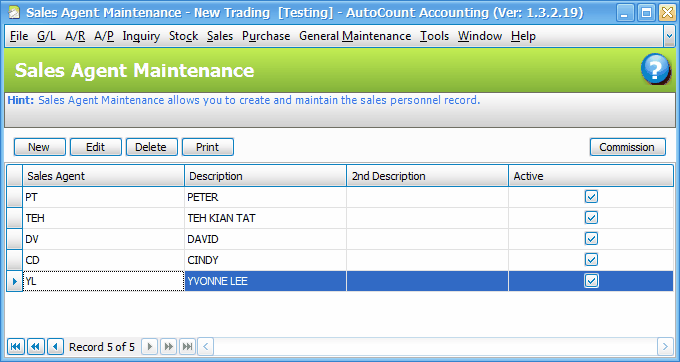Viewport: 680px width, 362px height.
Task: Click horizontal scrollbar right arrow
Action: (x=665, y=347)
